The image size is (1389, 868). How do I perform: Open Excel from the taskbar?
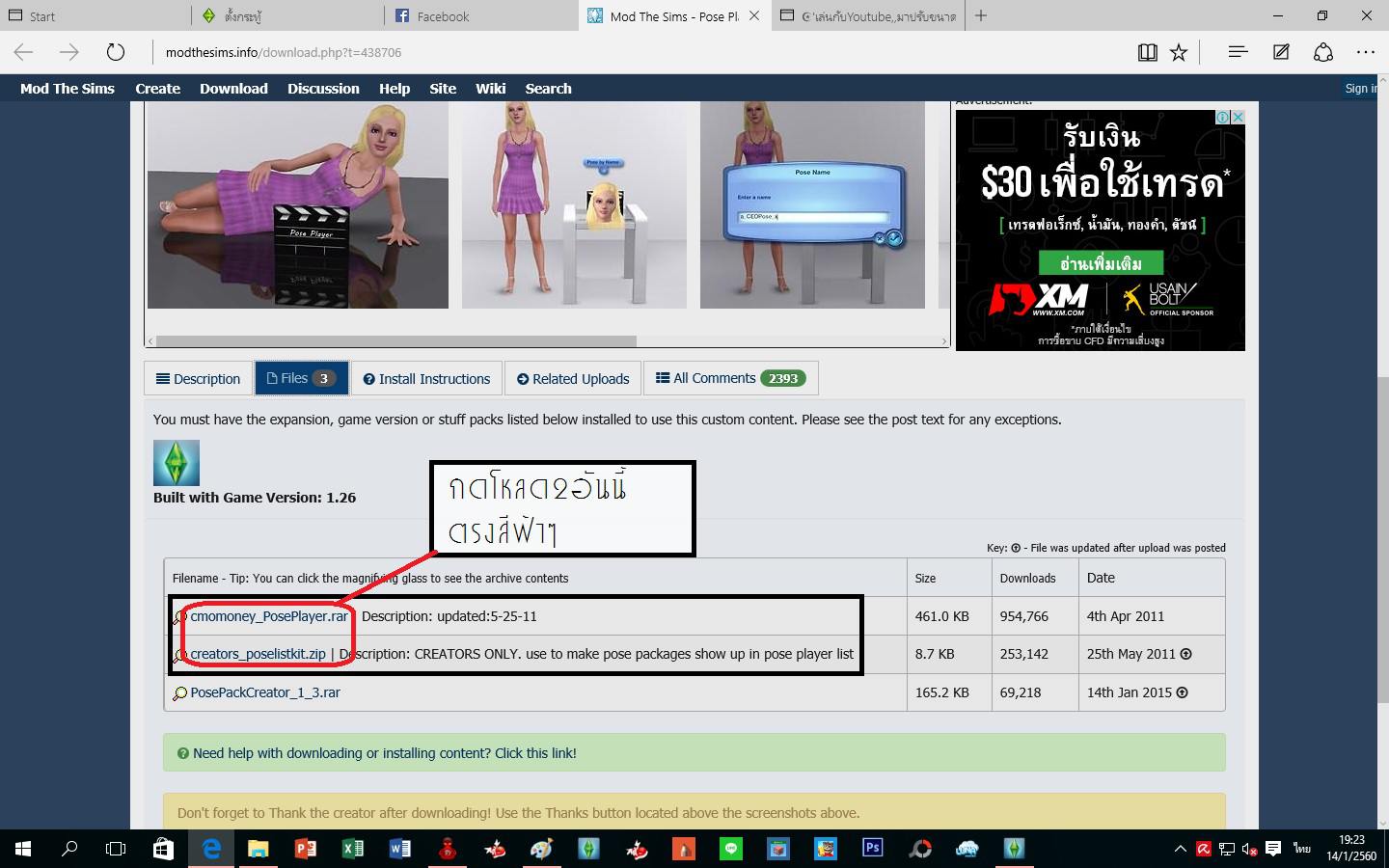[352, 849]
